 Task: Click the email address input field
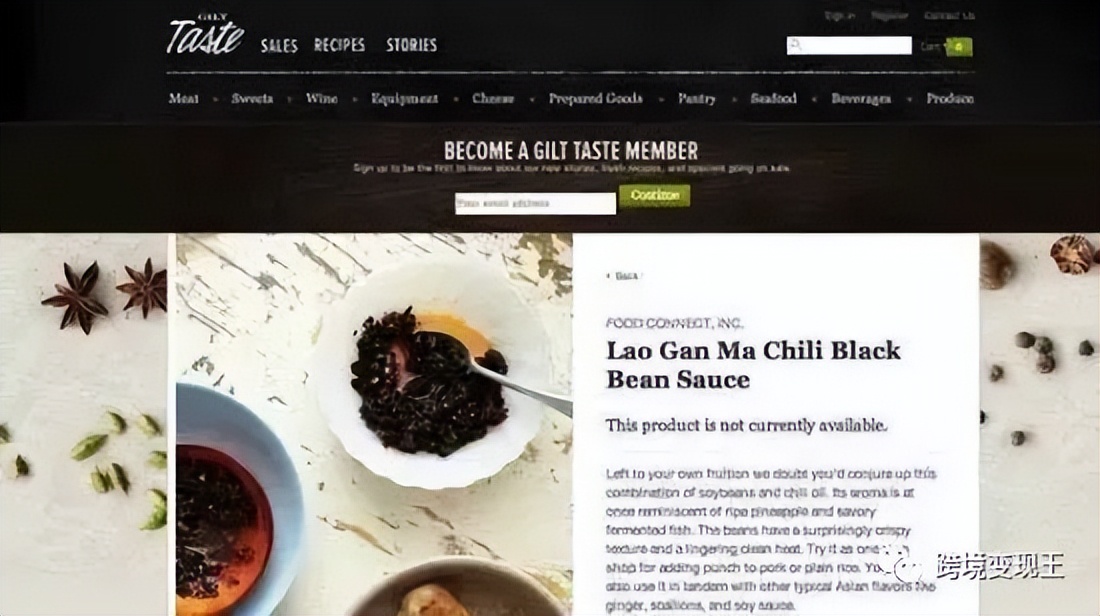coord(535,203)
